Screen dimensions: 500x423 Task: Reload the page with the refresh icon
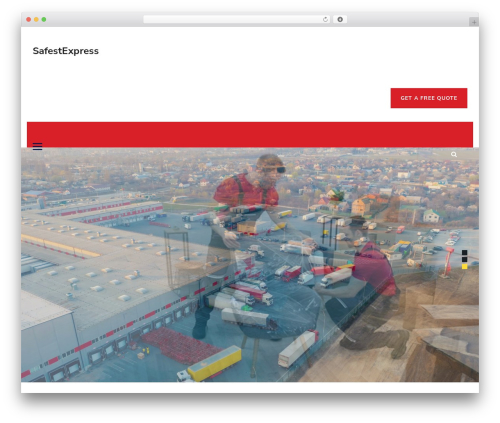tap(325, 19)
